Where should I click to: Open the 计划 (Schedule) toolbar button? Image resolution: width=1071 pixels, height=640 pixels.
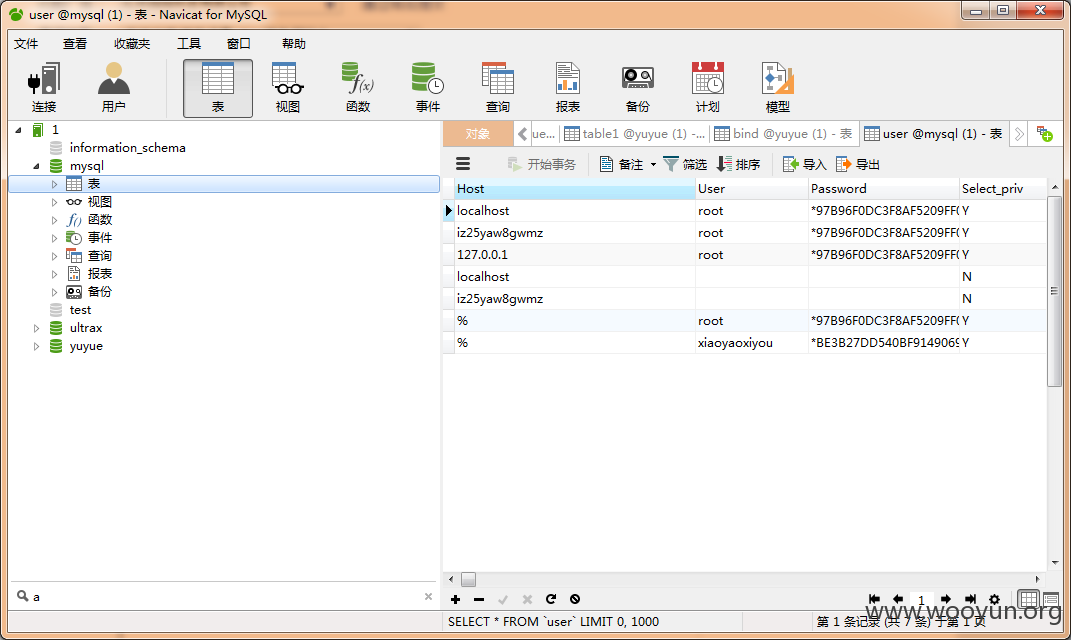(x=708, y=87)
